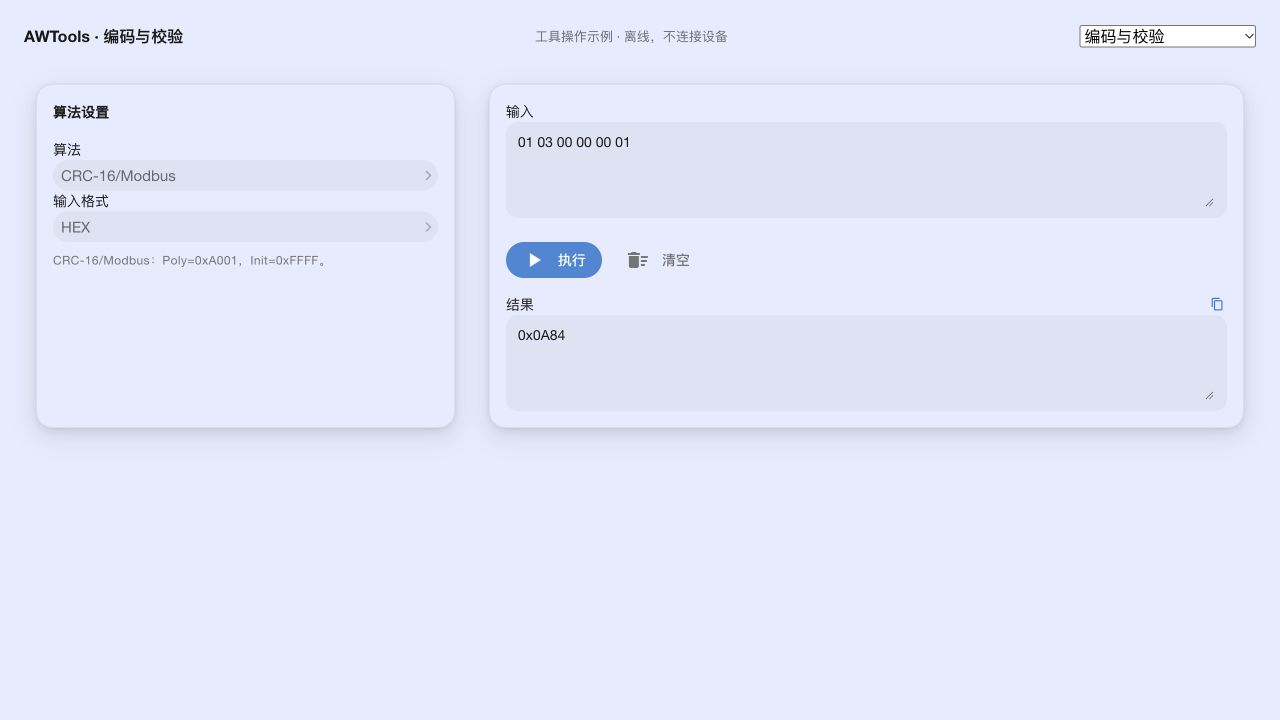Click the 结果 label
1280x720 pixels.
[520, 304]
